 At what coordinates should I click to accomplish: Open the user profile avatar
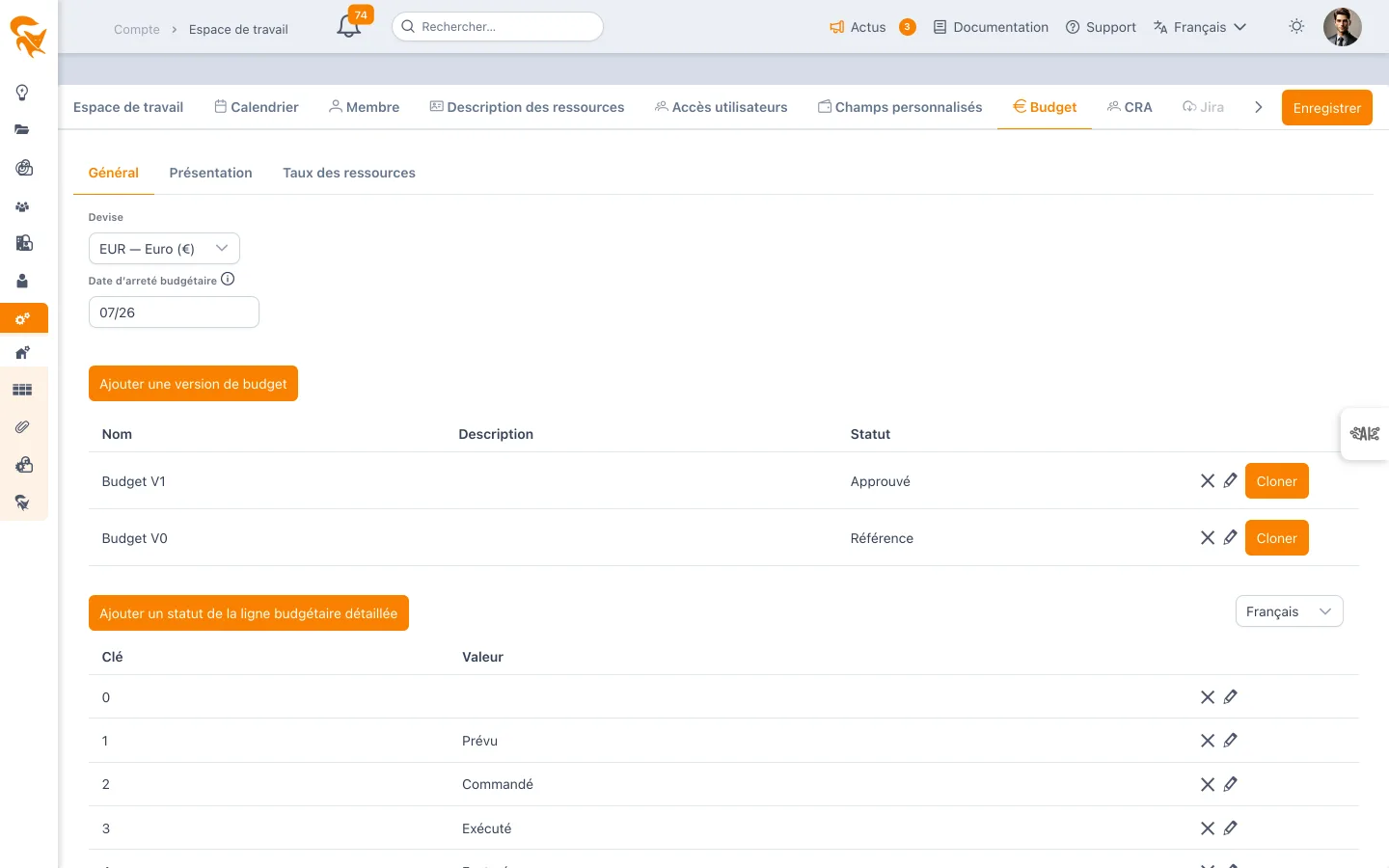pyautogui.click(x=1342, y=27)
